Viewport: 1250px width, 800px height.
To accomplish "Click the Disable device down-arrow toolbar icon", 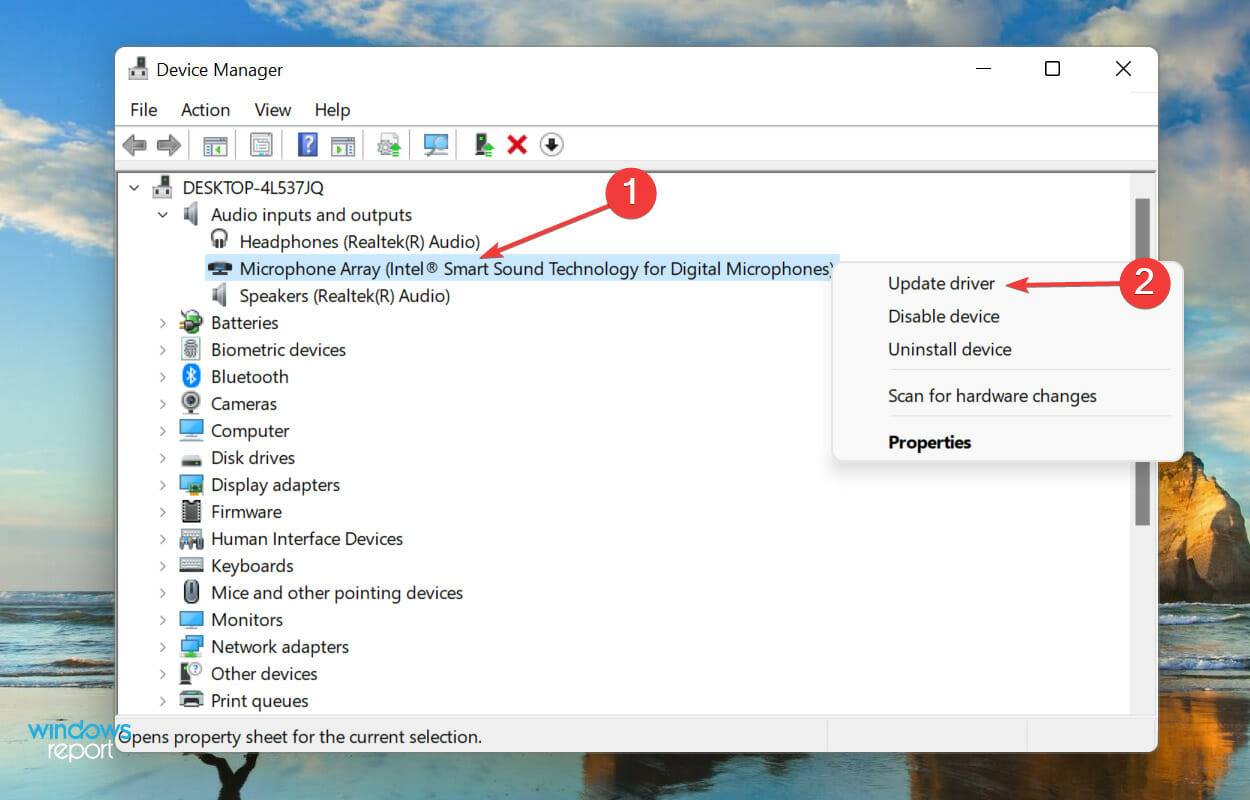I will [x=552, y=145].
